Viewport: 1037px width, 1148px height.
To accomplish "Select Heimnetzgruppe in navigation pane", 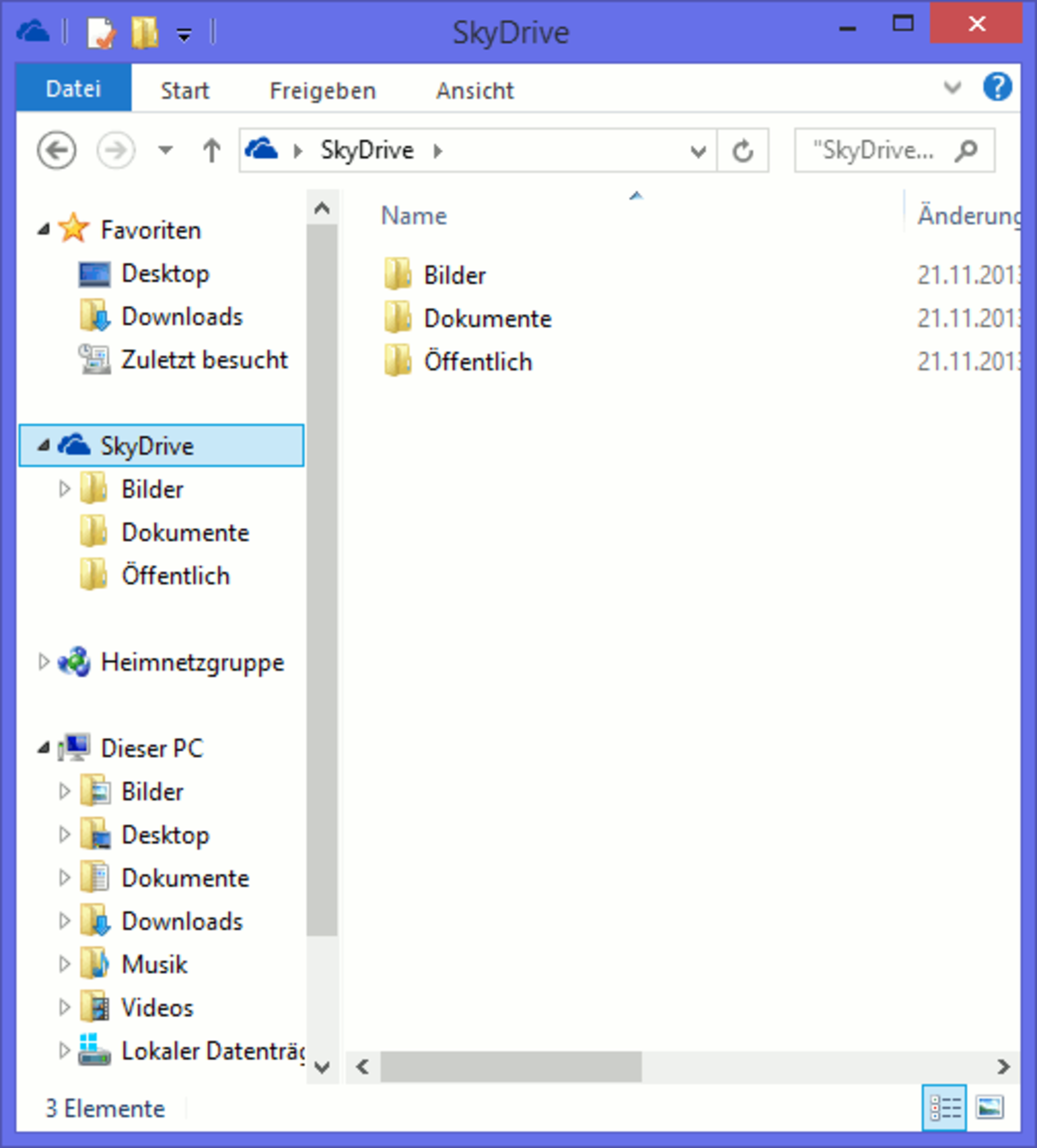I will (x=193, y=663).
